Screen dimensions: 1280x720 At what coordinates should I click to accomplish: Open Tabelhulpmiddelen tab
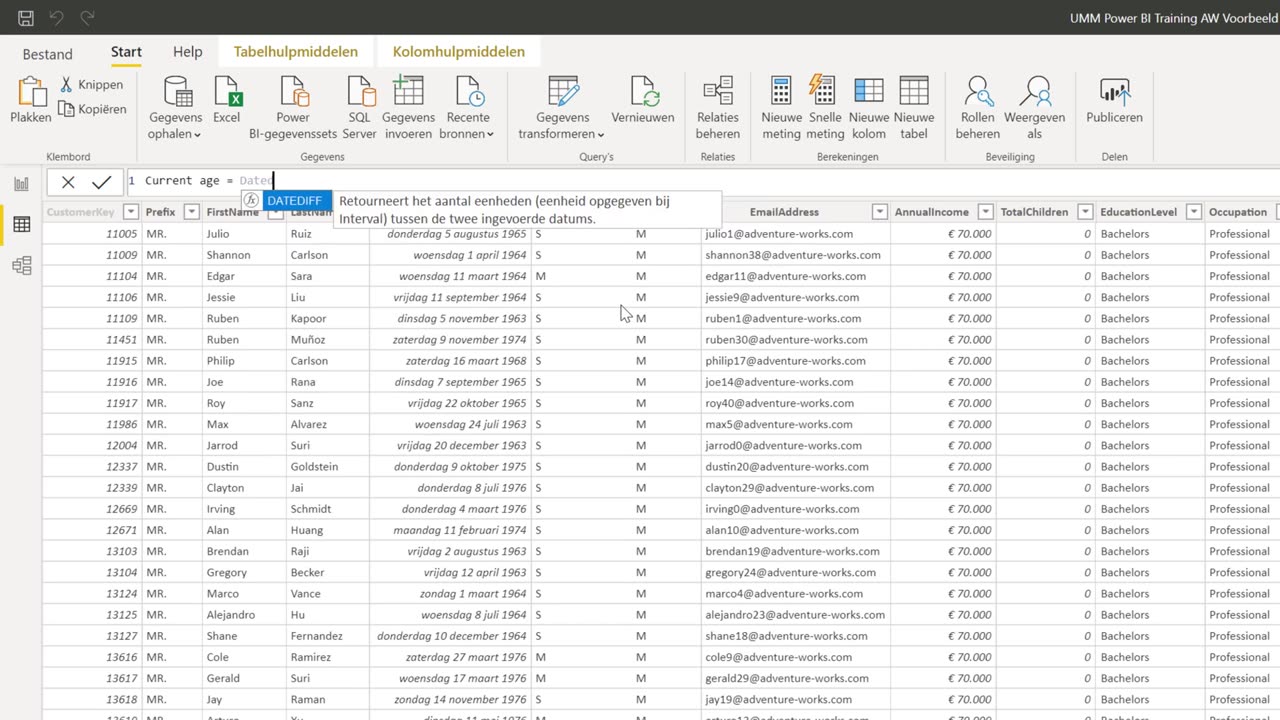296,52
